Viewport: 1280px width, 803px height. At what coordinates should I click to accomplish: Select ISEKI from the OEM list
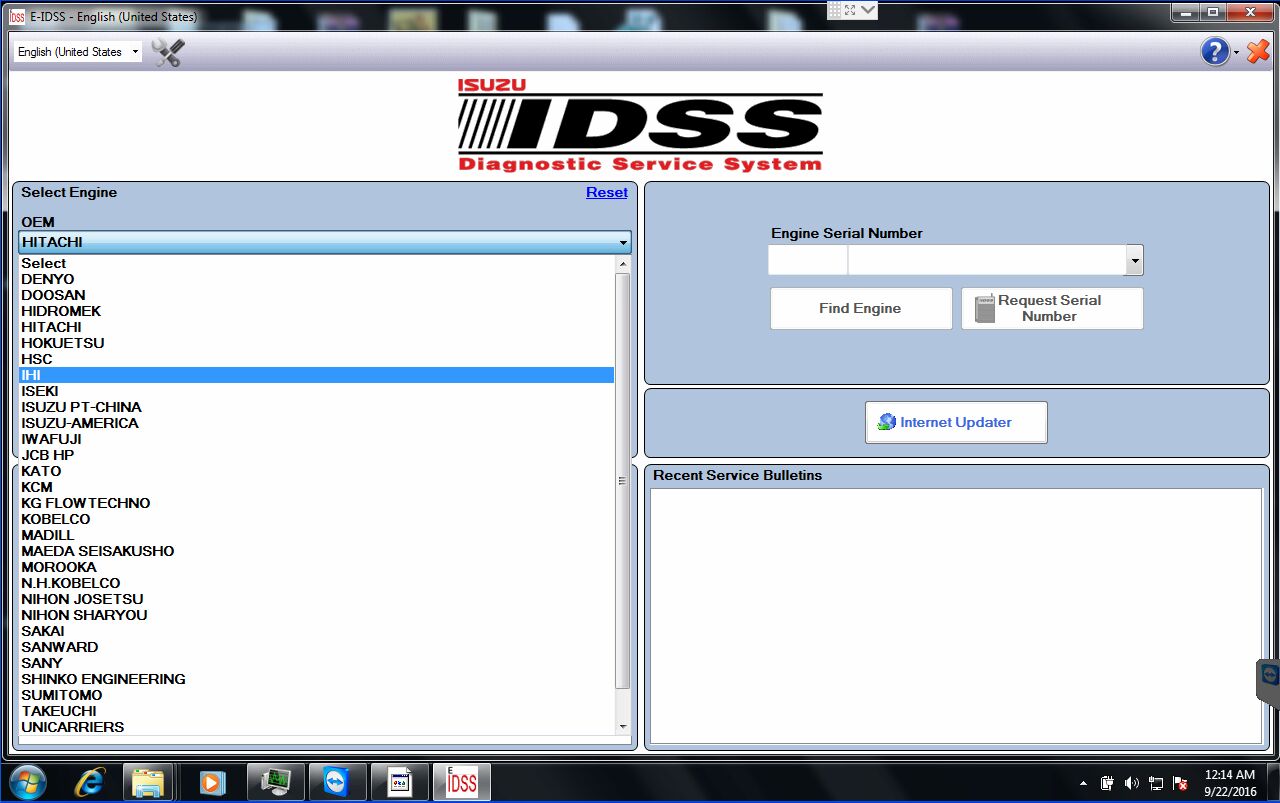(316, 391)
